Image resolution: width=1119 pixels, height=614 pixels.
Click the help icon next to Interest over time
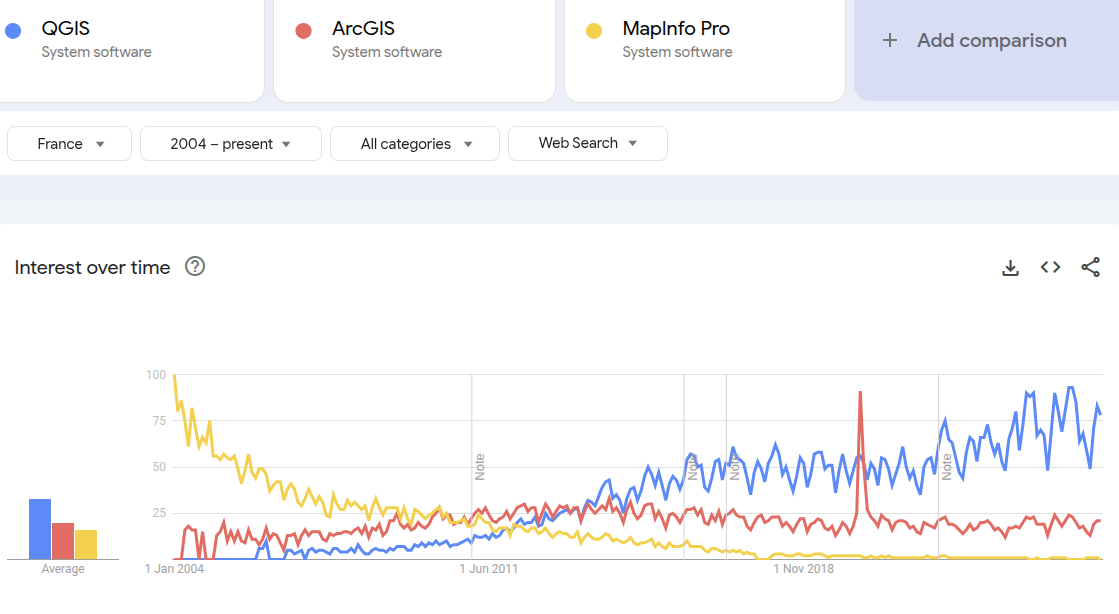[195, 267]
